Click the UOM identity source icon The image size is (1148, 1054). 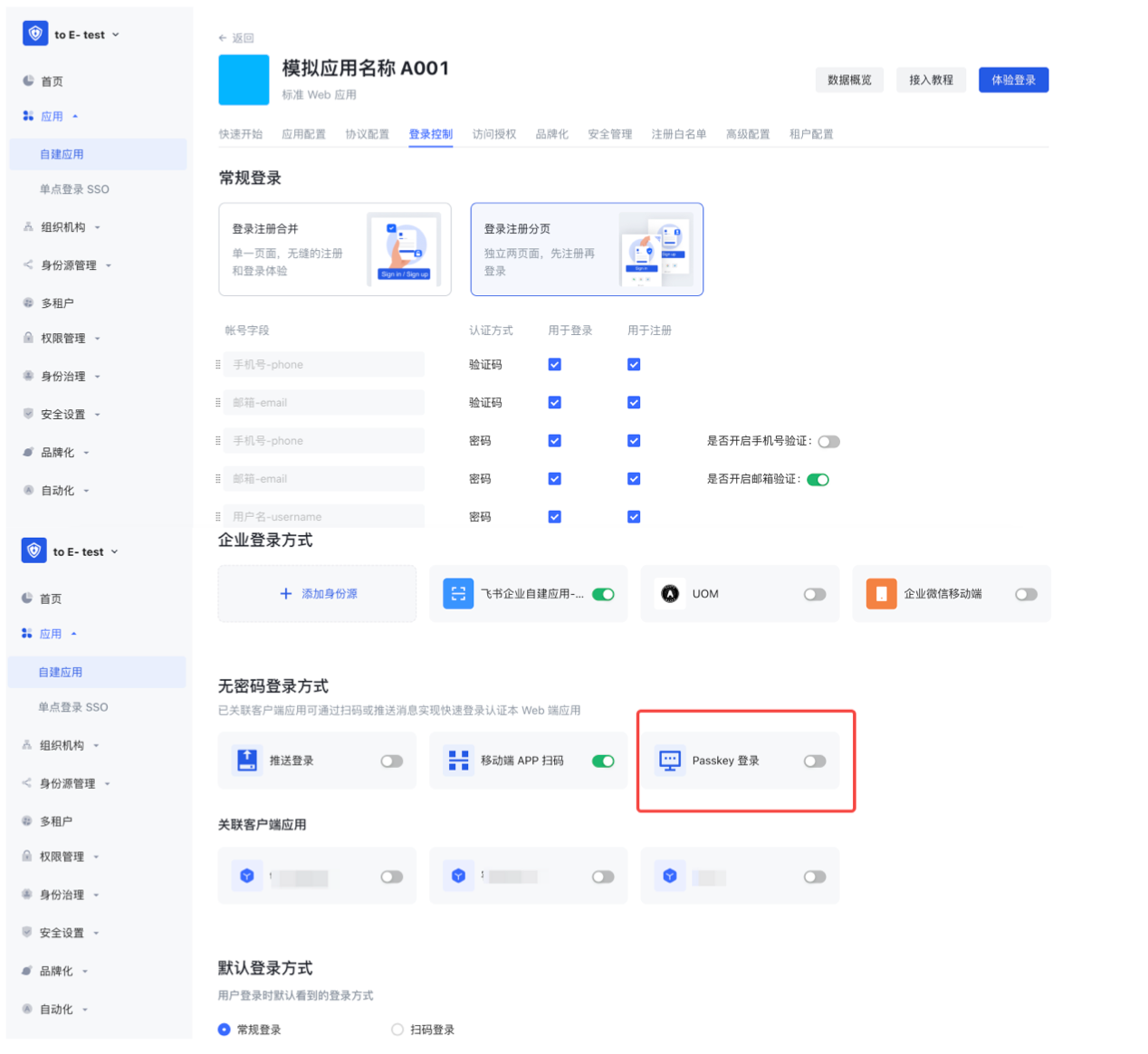(x=670, y=594)
